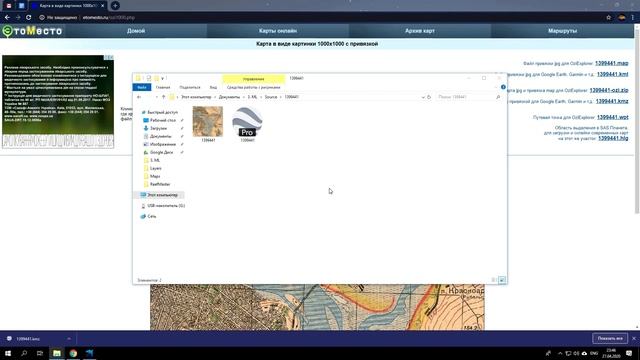The image size is (640, 360).
Task: Go back in Explorer navigation
Action: pos(139,97)
